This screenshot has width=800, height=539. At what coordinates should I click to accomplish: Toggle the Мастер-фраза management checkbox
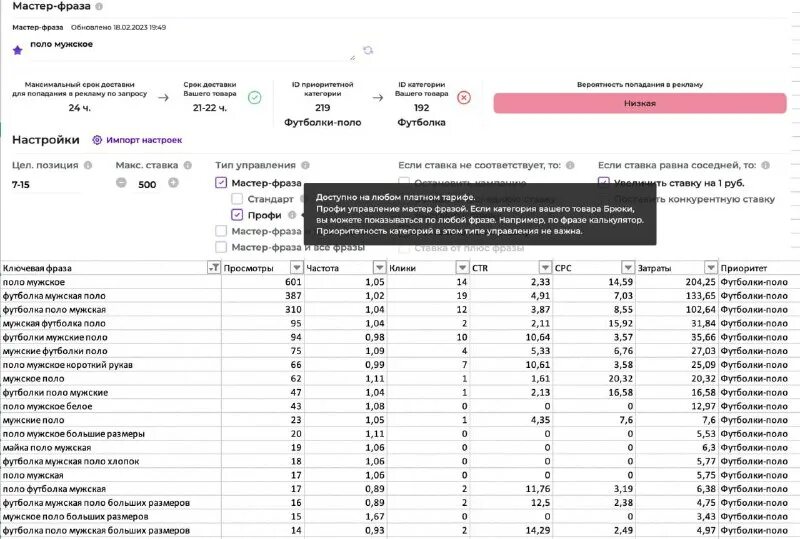[221, 183]
